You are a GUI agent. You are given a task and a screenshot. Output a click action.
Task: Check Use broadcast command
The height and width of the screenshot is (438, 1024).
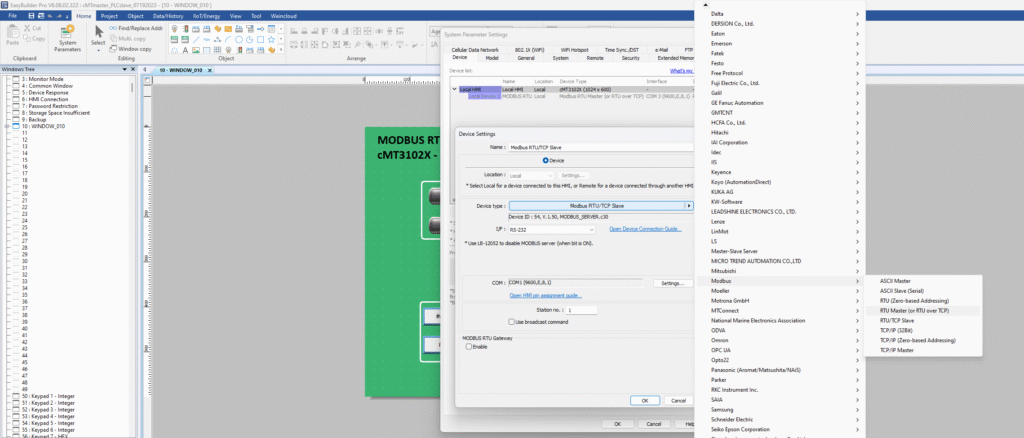(x=511, y=322)
